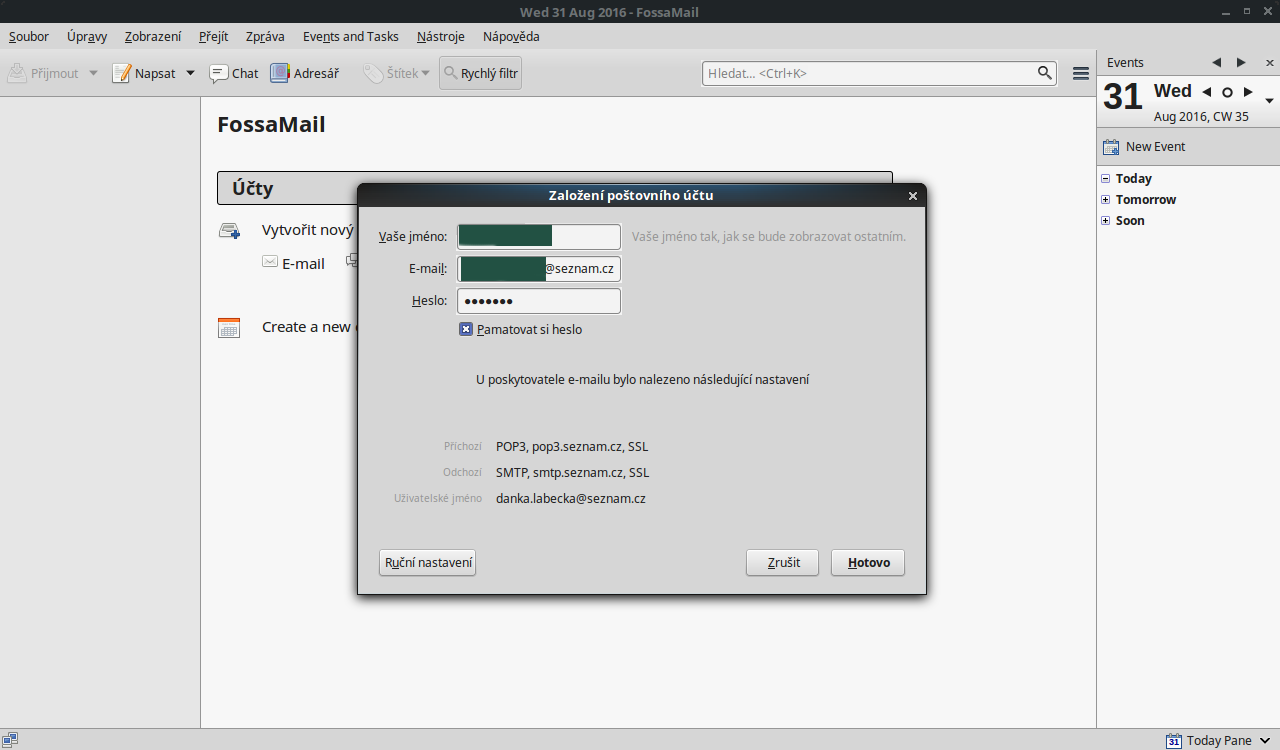This screenshot has width=1280, height=750.
Task: Click the create new account icon
Action: point(229,231)
